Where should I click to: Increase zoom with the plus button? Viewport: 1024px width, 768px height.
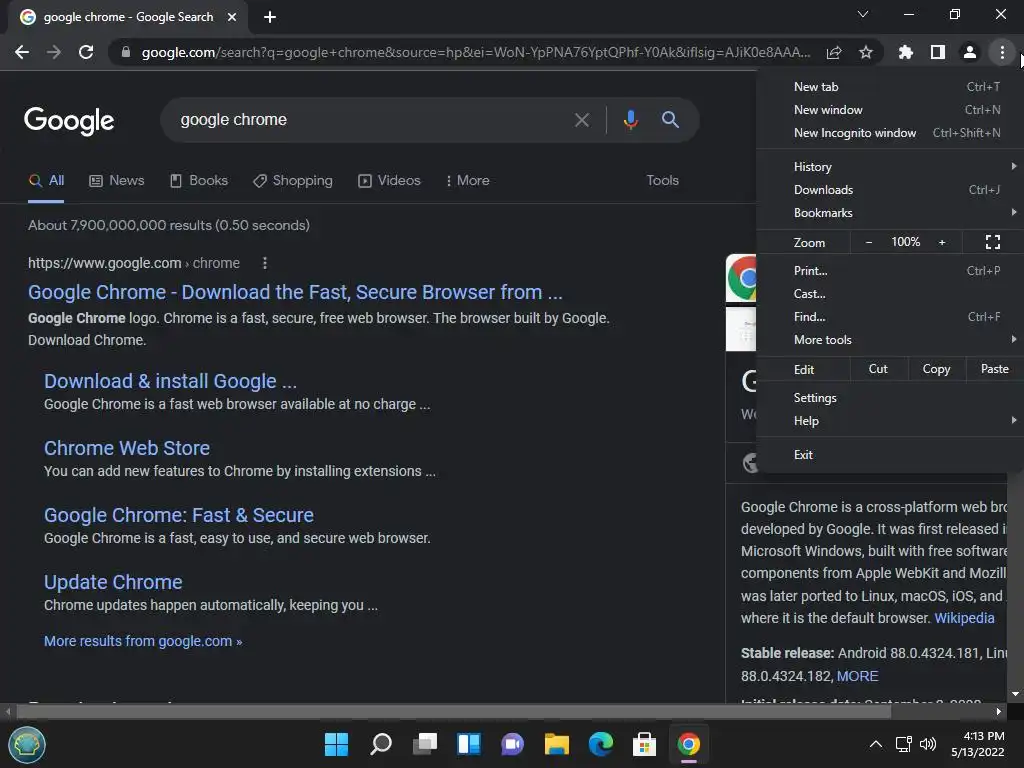click(942, 242)
